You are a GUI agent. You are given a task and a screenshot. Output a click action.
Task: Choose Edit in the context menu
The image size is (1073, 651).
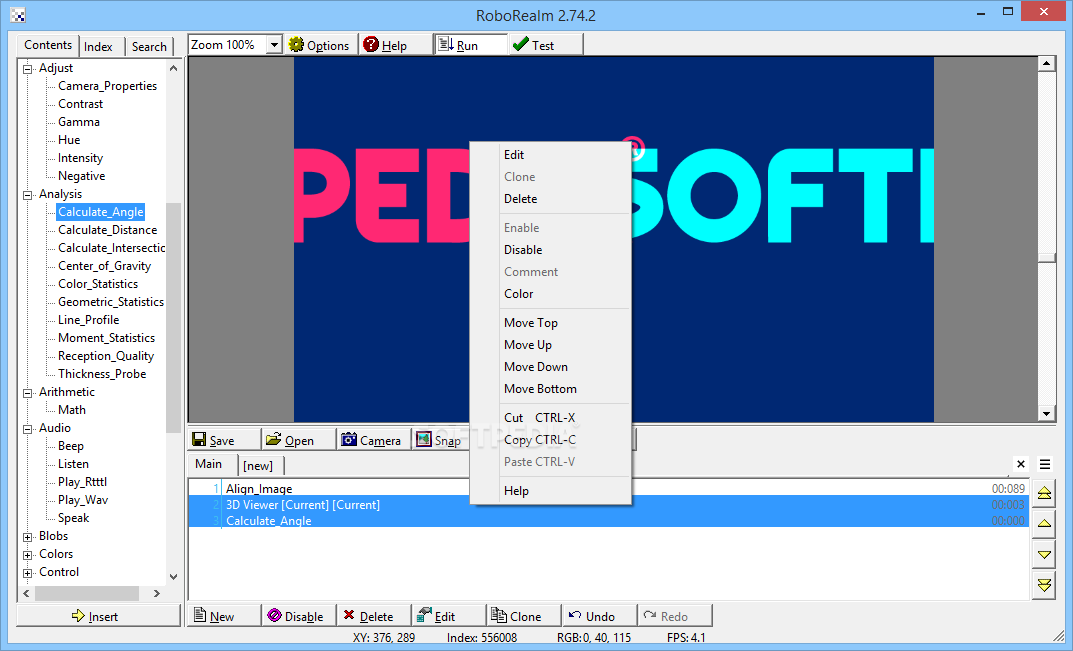[550, 155]
